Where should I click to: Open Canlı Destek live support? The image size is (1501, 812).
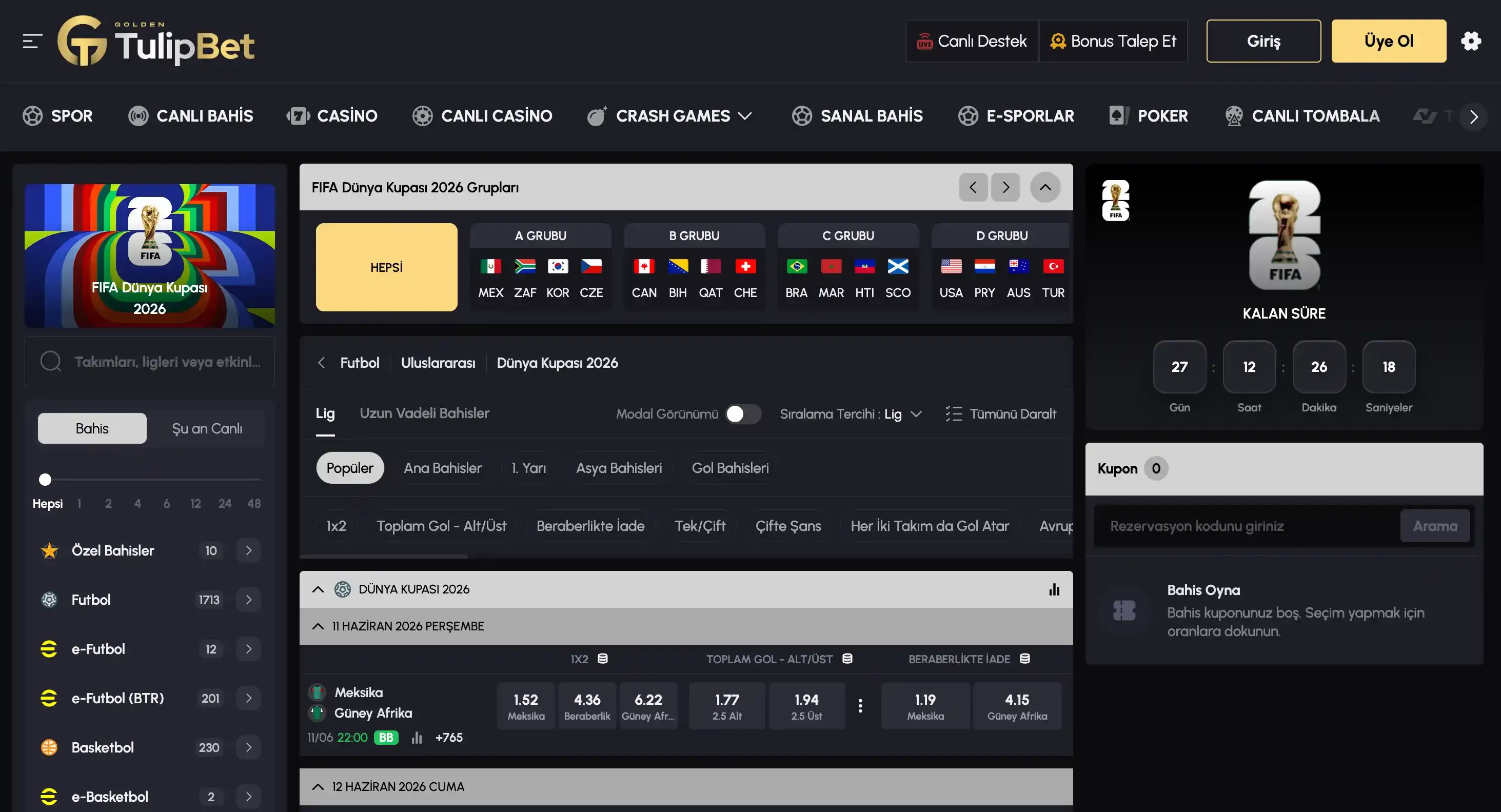(x=971, y=41)
